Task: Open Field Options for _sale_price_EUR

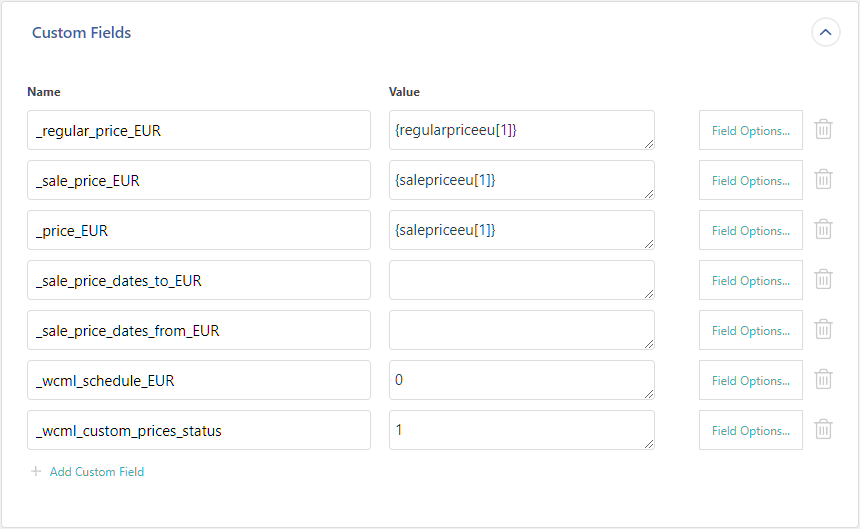Action: (x=750, y=180)
